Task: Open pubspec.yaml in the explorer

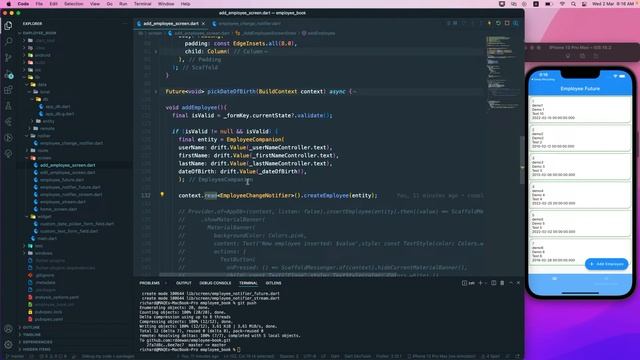Action: (49, 319)
